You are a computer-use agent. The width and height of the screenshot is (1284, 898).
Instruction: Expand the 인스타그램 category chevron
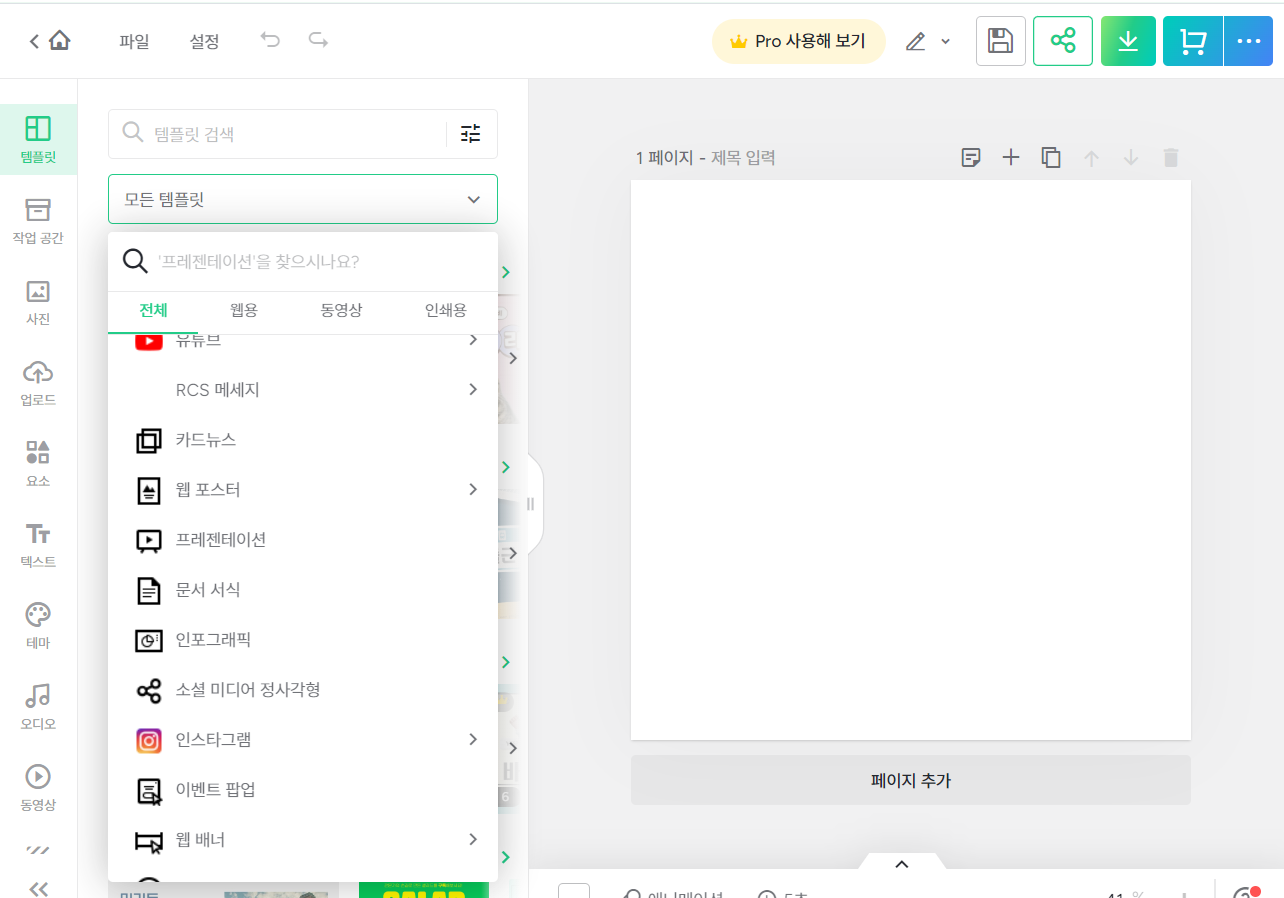tap(472, 740)
